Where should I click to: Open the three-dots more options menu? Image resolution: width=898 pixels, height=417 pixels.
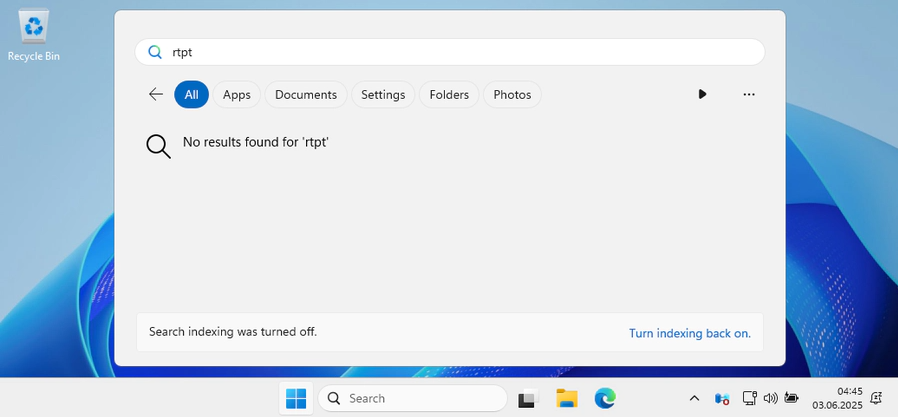tap(749, 94)
